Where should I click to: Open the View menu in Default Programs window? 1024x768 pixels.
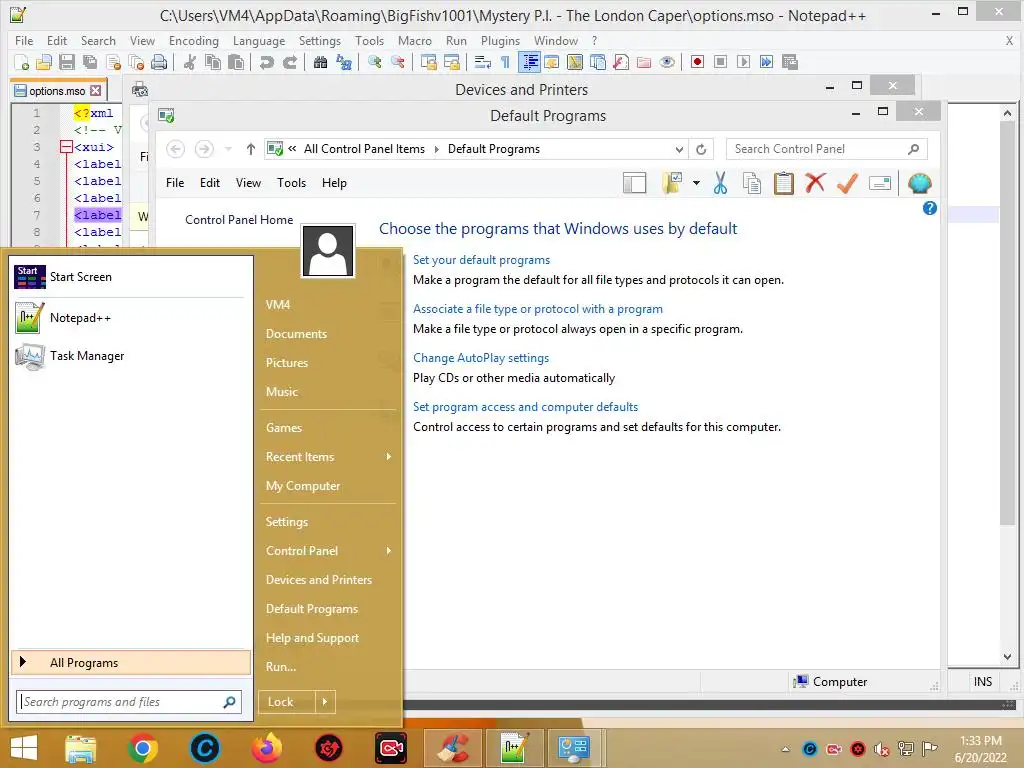(248, 183)
